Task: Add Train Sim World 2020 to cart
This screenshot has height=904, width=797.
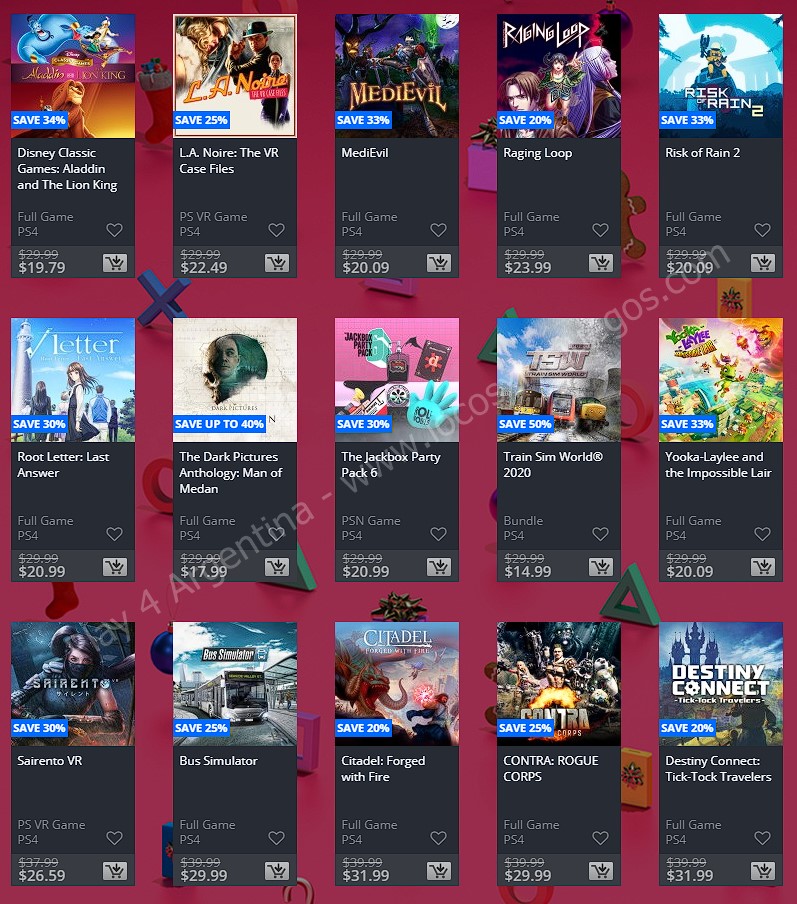Action: (601, 567)
